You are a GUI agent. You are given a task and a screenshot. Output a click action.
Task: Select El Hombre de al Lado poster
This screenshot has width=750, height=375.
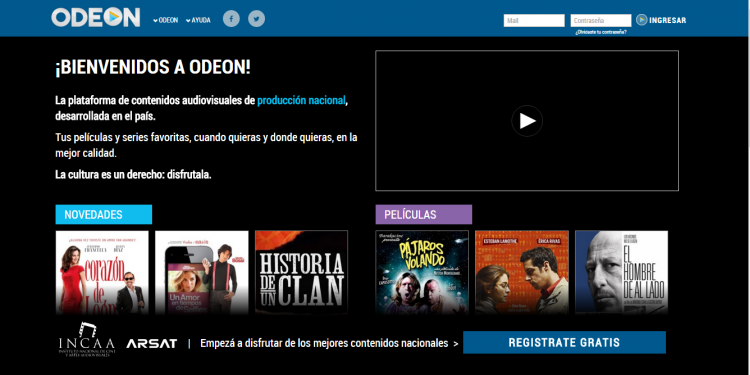pyautogui.click(x=621, y=272)
